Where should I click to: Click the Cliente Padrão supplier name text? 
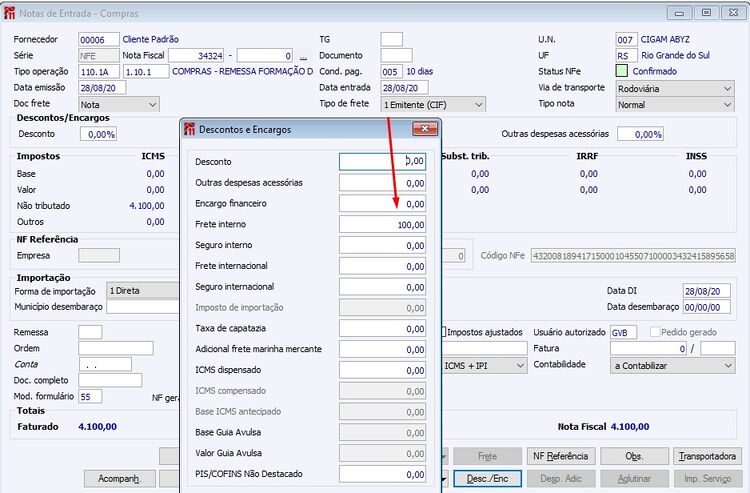pyautogui.click(x=151, y=39)
